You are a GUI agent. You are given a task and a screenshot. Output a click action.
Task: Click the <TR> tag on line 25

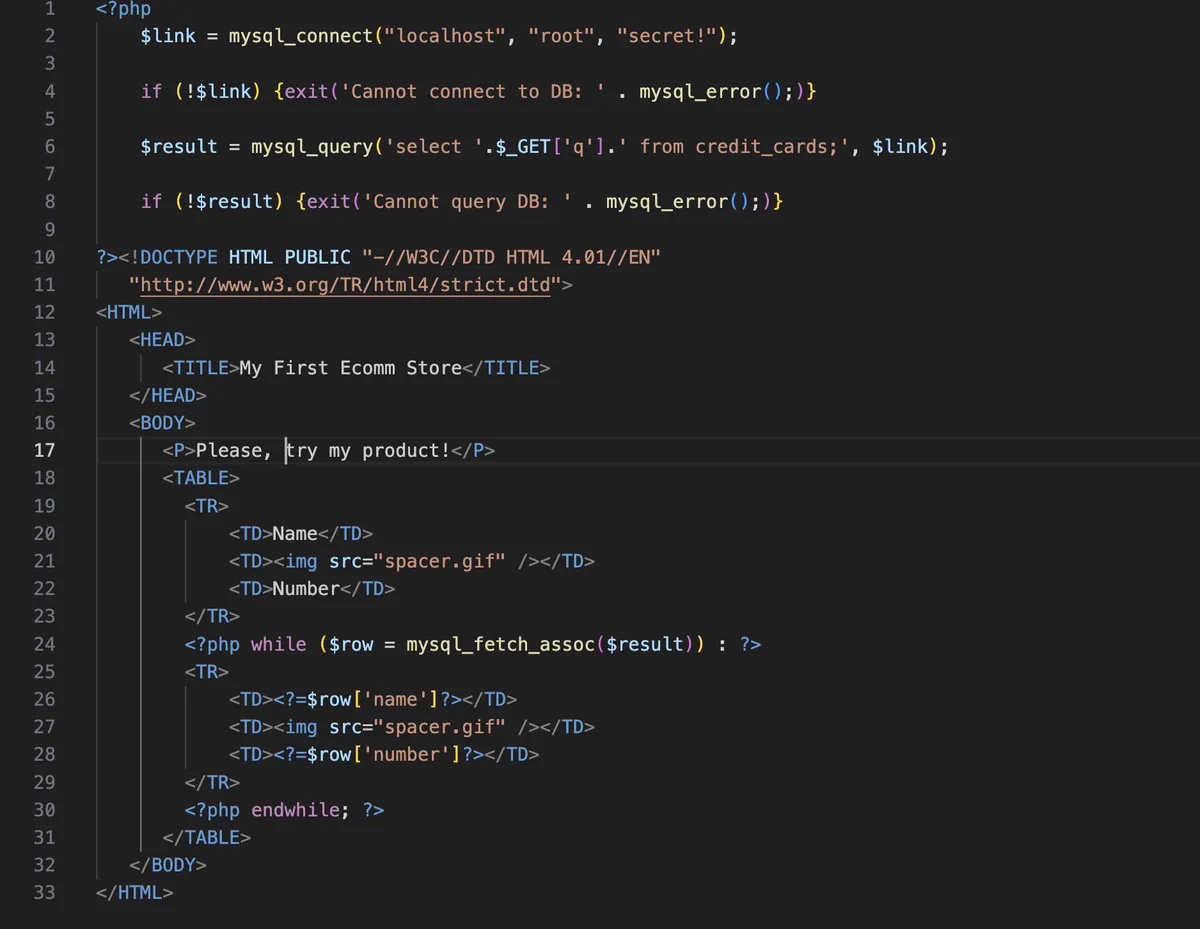click(207, 672)
